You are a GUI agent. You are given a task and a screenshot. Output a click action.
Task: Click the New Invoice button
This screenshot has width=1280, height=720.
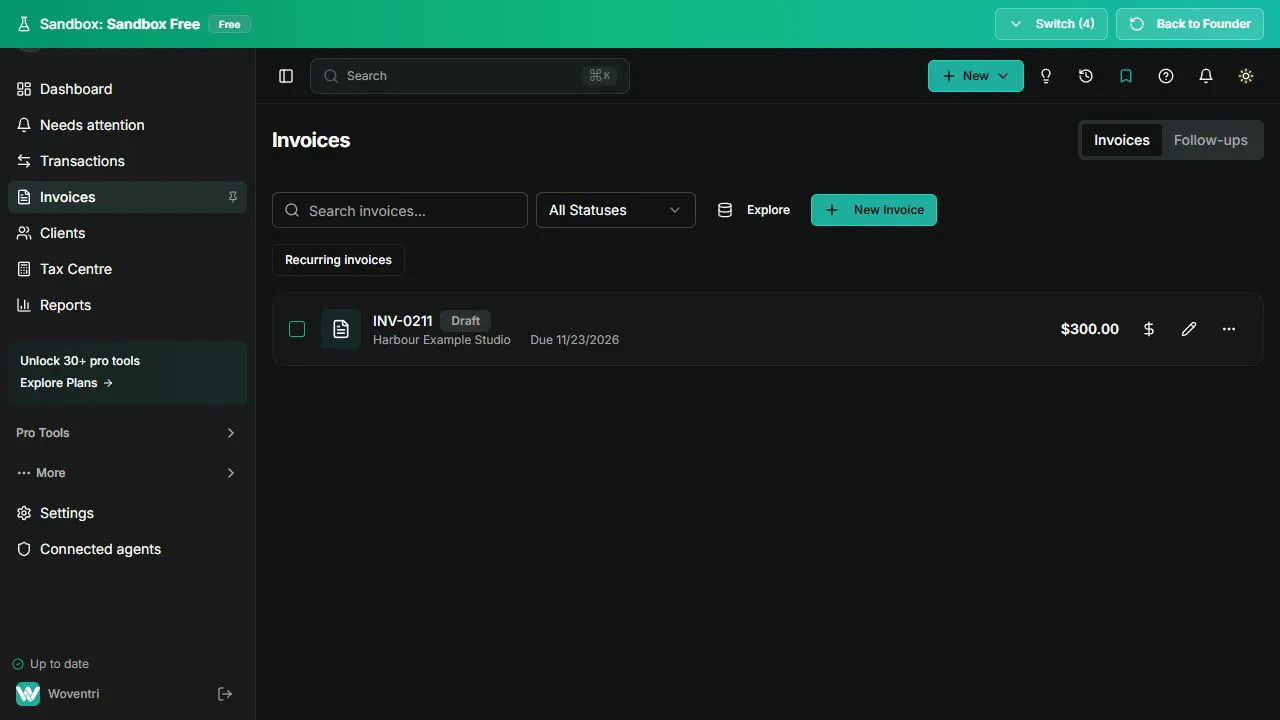[874, 210]
